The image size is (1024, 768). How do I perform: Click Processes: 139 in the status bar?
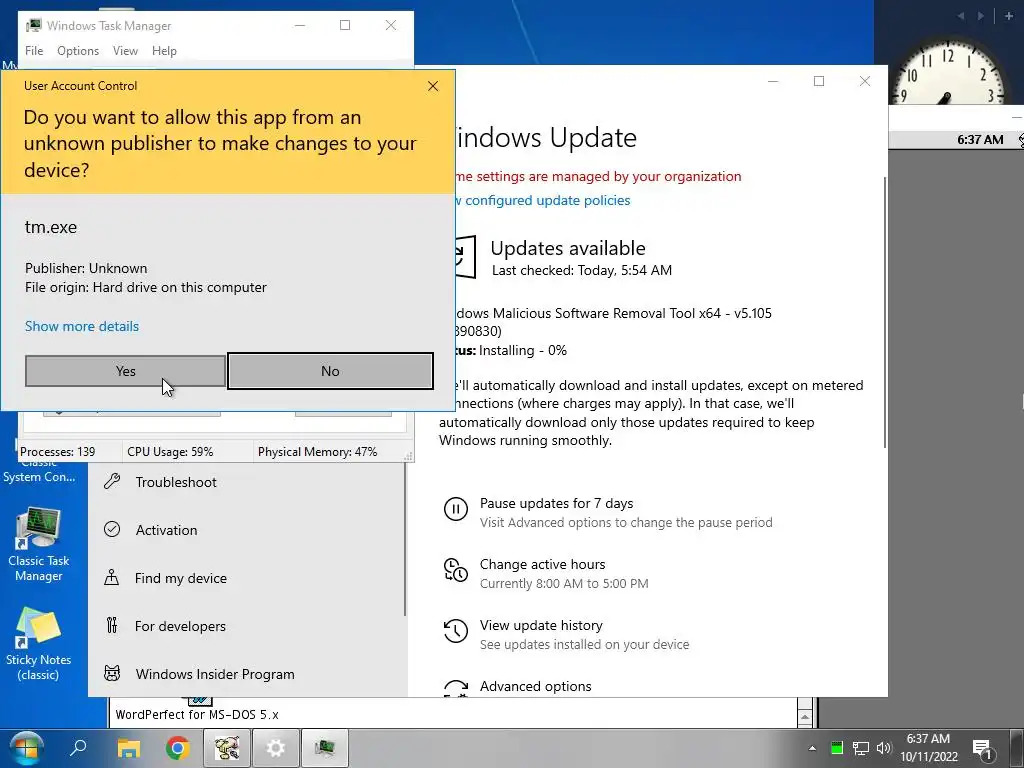[x=57, y=452]
